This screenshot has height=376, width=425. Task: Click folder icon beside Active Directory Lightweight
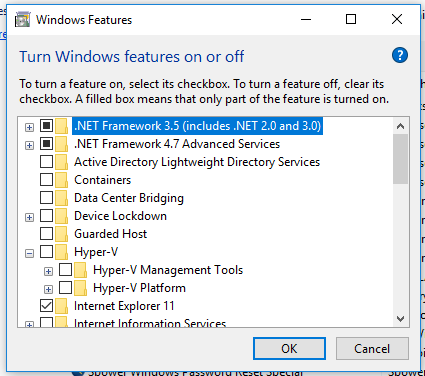(61, 162)
